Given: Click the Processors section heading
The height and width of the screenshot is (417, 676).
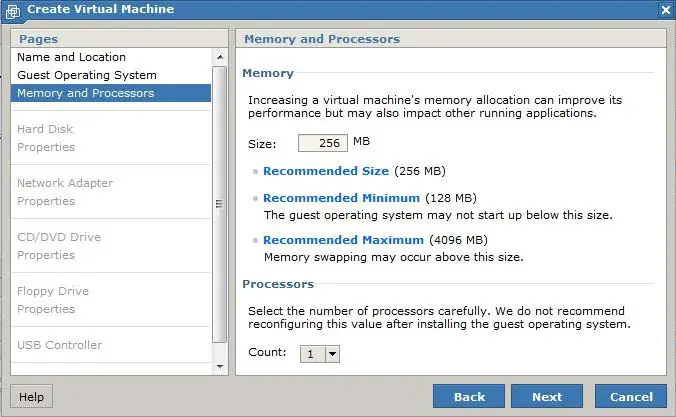Looking at the screenshot, I should pos(278,284).
